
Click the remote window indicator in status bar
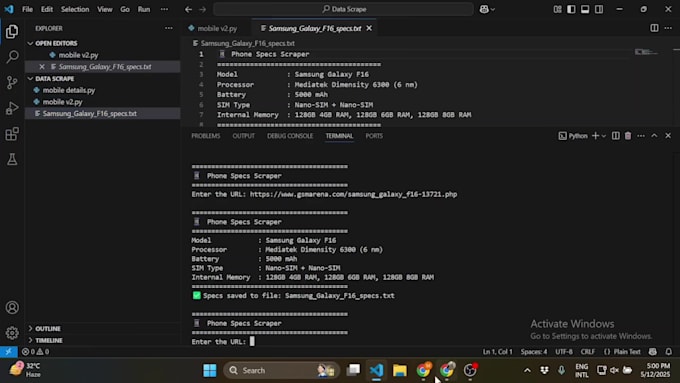pyautogui.click(x=9, y=351)
